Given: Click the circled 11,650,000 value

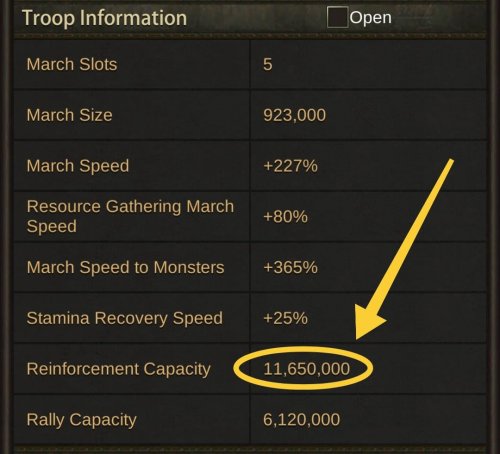Looking at the screenshot, I should point(306,369).
